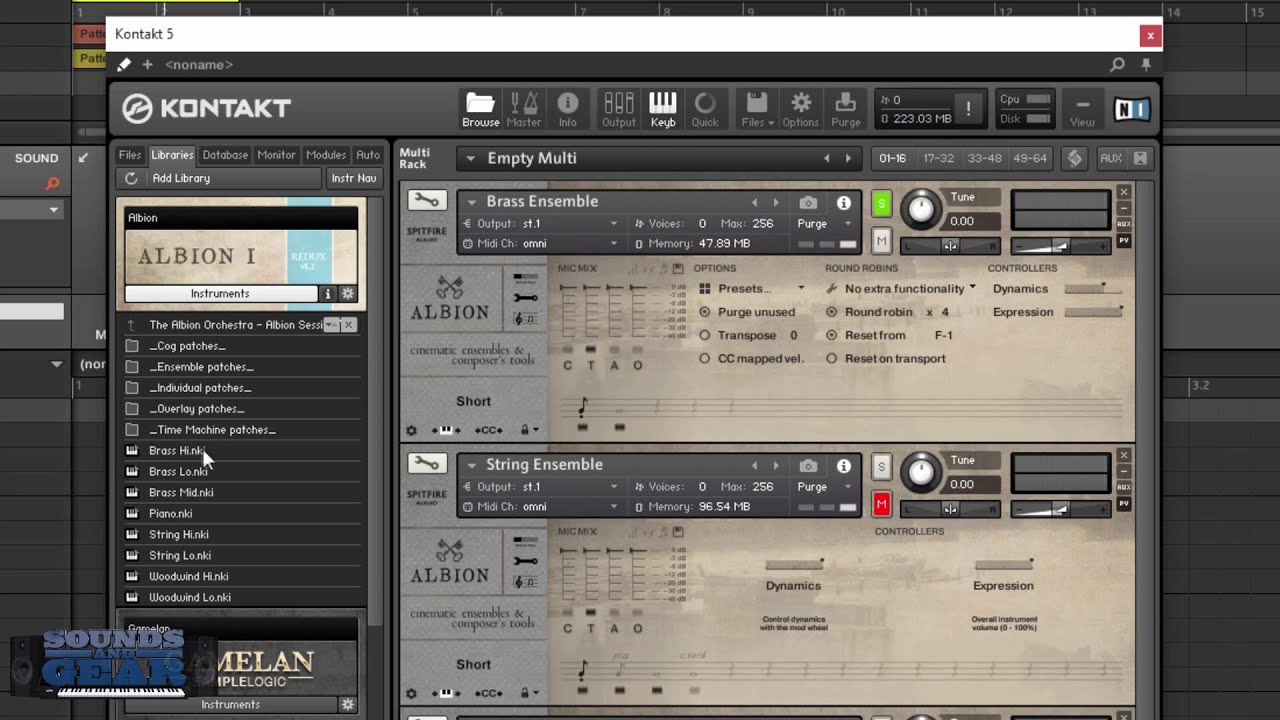The image size is (1280, 720).
Task: Toggle the Keyb on-screen keyboard icon
Action: coord(663,109)
